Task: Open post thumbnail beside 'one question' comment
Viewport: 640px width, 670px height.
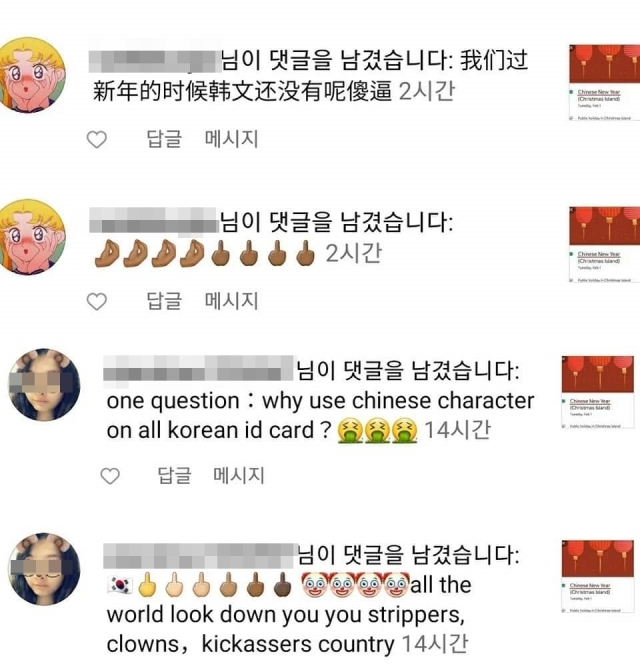Action: (598, 392)
